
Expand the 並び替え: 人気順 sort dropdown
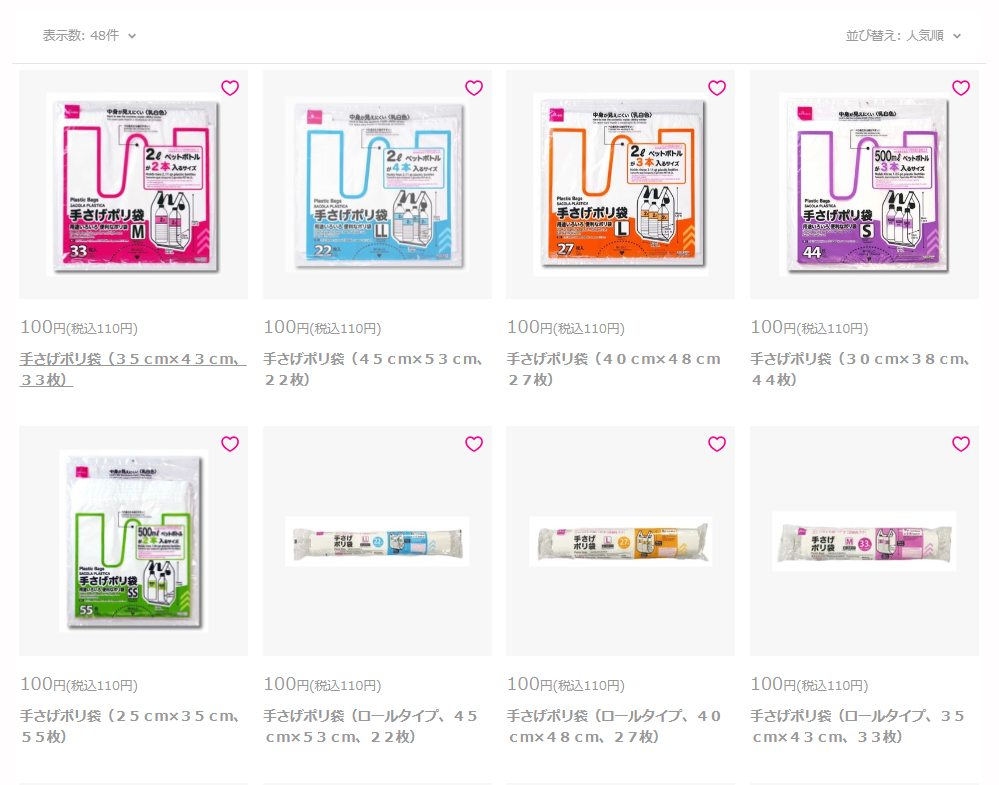coord(903,36)
